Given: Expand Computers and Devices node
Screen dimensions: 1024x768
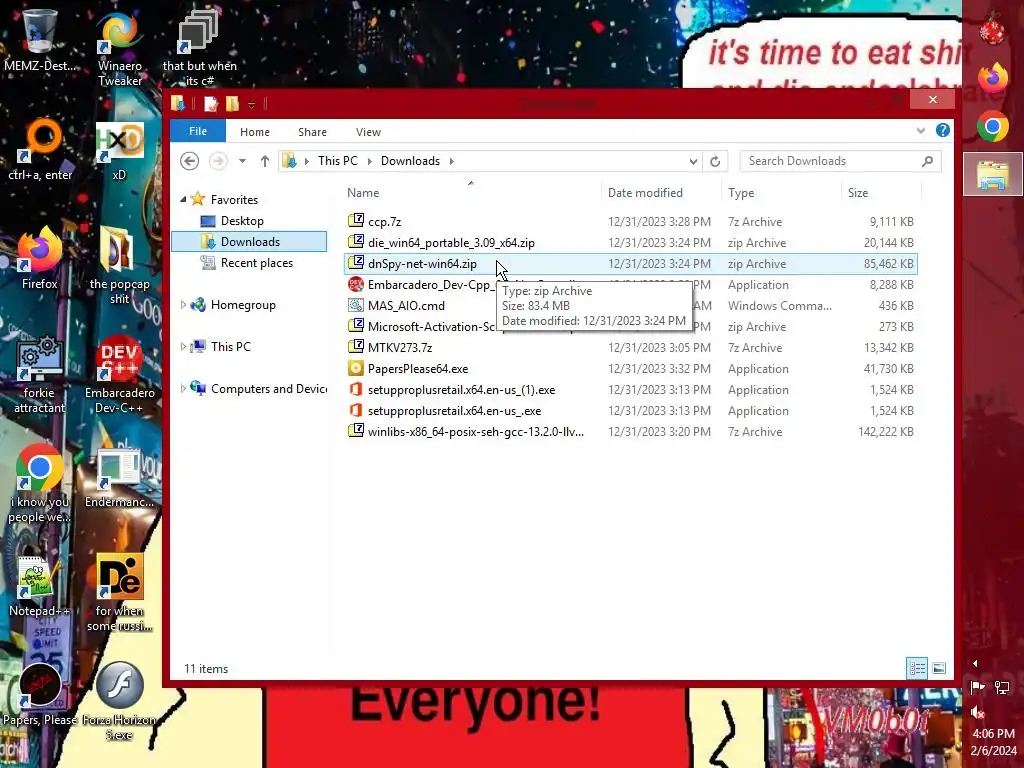Looking at the screenshot, I should click(183, 389).
